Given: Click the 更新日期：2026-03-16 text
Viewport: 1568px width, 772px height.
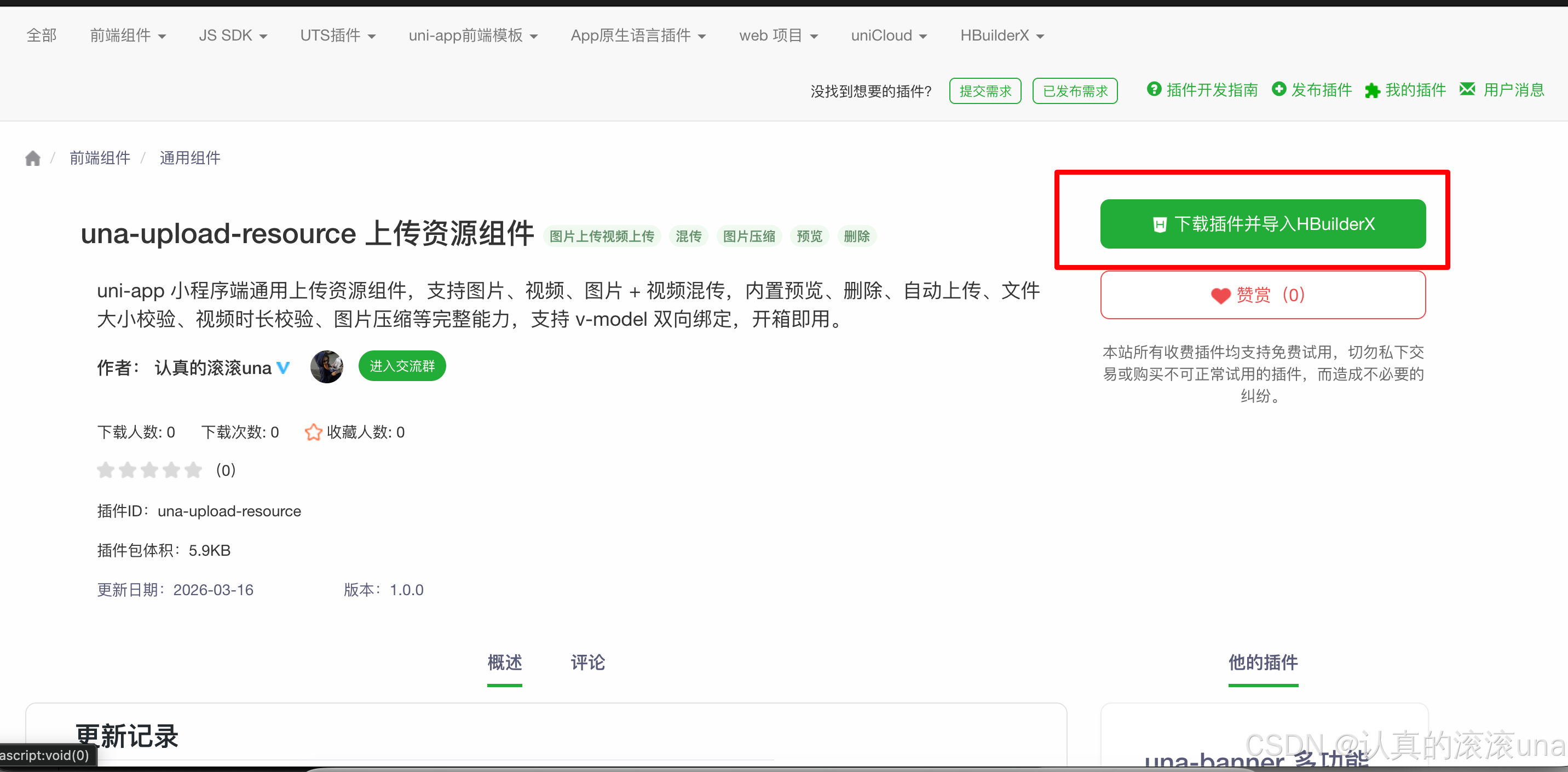Looking at the screenshot, I should point(175,590).
